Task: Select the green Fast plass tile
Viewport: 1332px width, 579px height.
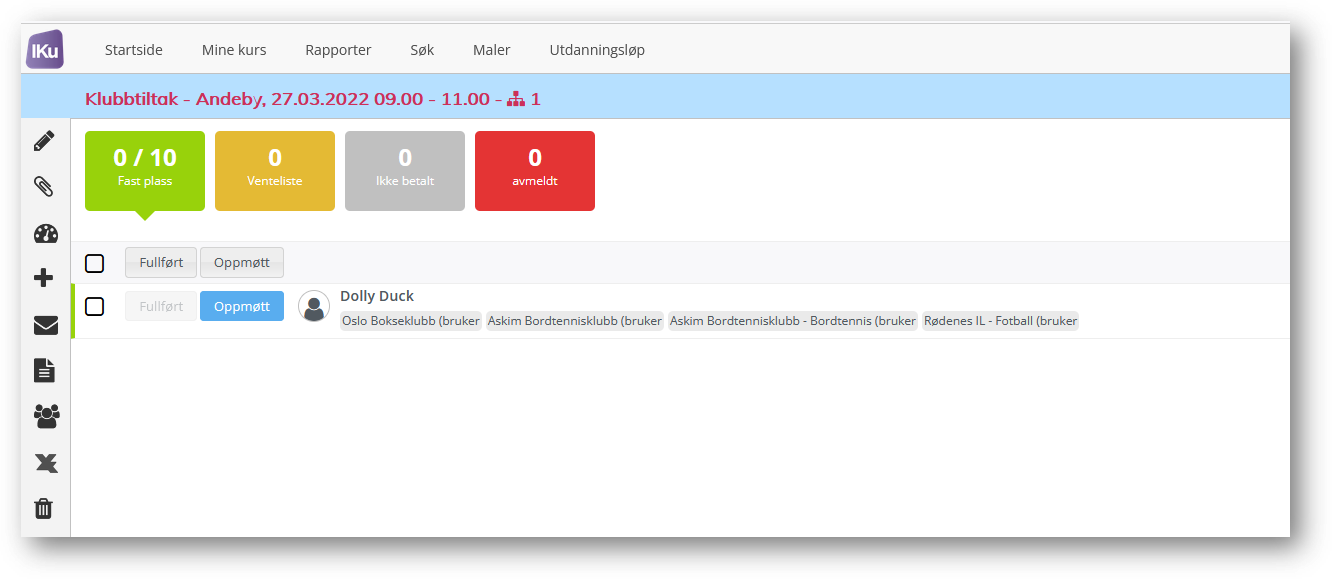Action: coord(145,171)
